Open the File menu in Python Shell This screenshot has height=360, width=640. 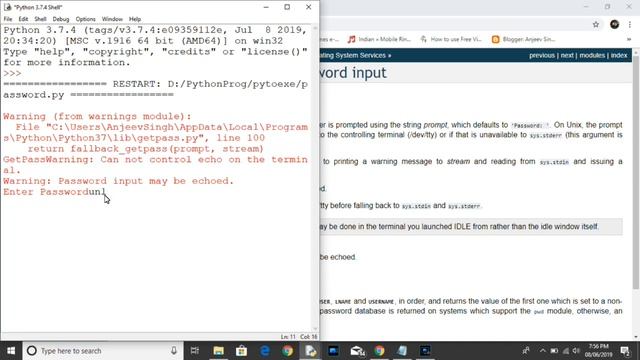click(x=8, y=19)
